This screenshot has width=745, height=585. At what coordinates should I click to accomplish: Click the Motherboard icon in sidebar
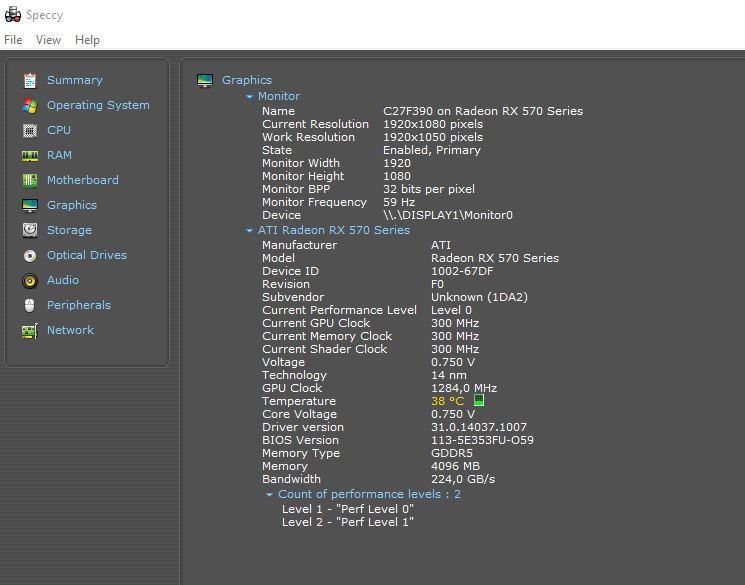[x=30, y=180]
